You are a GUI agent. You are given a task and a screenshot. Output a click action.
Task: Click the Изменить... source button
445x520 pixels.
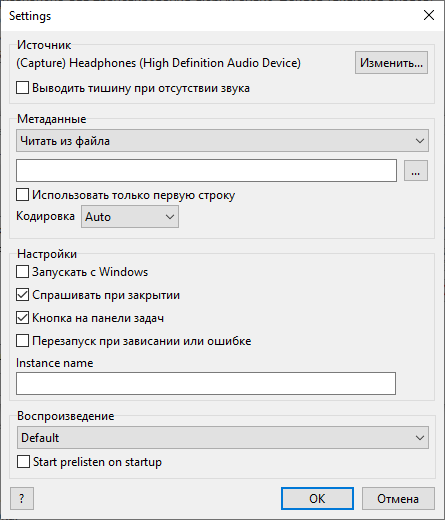point(391,62)
